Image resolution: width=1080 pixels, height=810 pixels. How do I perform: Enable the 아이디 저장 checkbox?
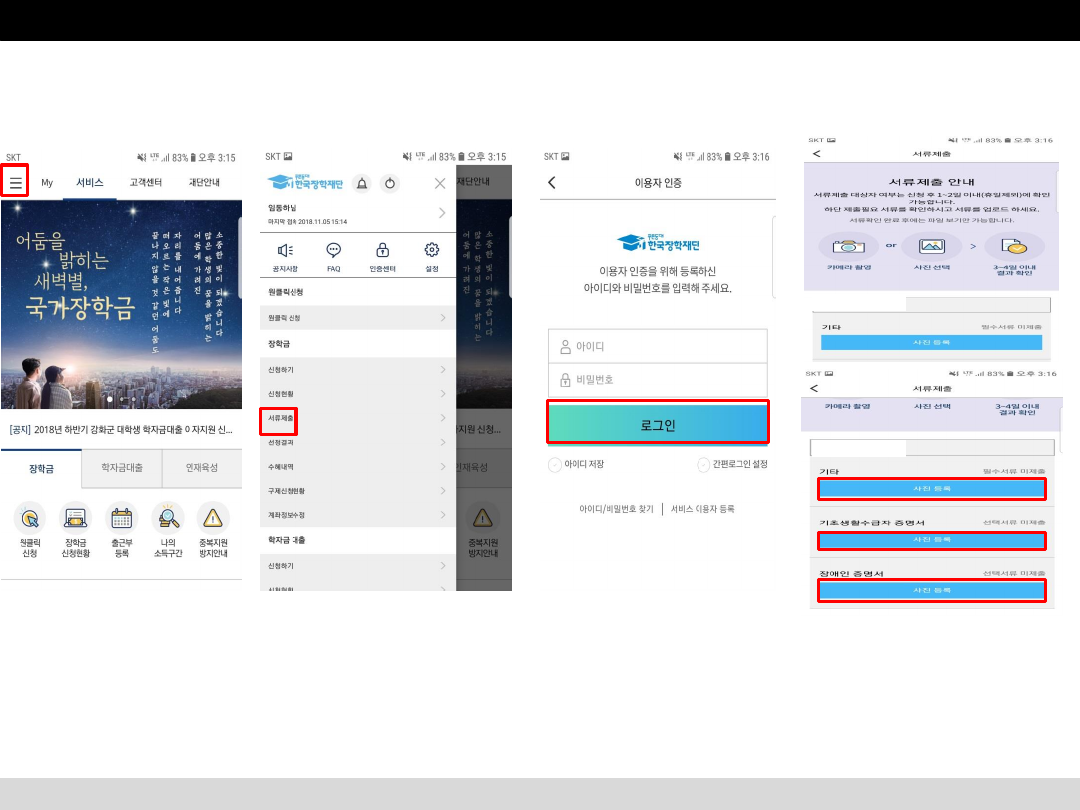[555, 465]
